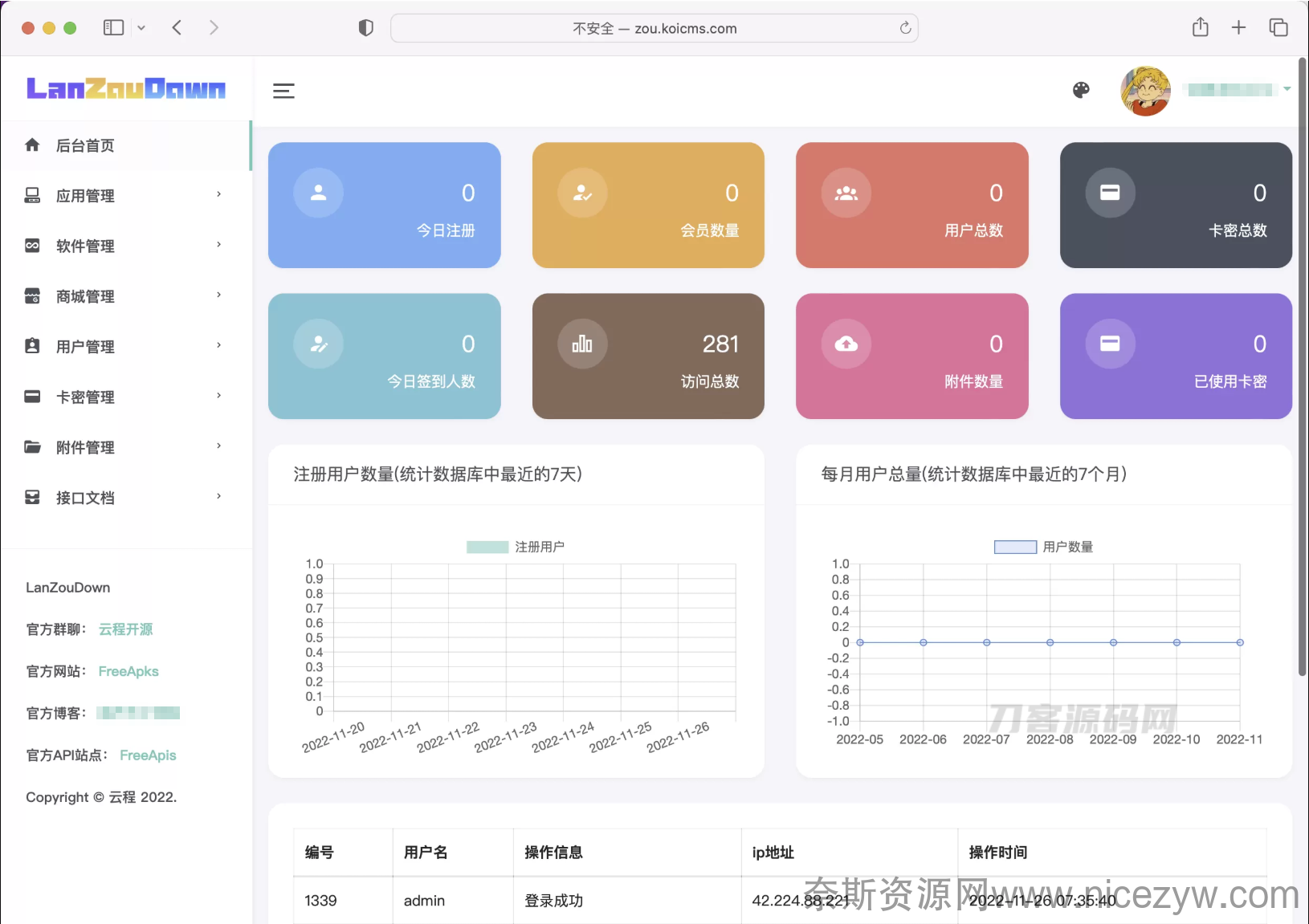Open a new tab with plus icon

click(1239, 27)
